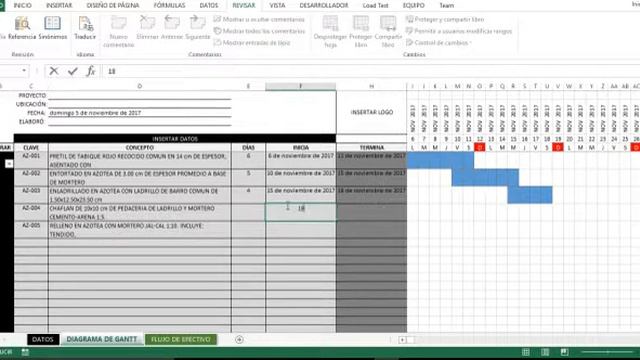Select the 6 de noviembre start date
The height and width of the screenshot is (360, 640).
click(x=301, y=160)
